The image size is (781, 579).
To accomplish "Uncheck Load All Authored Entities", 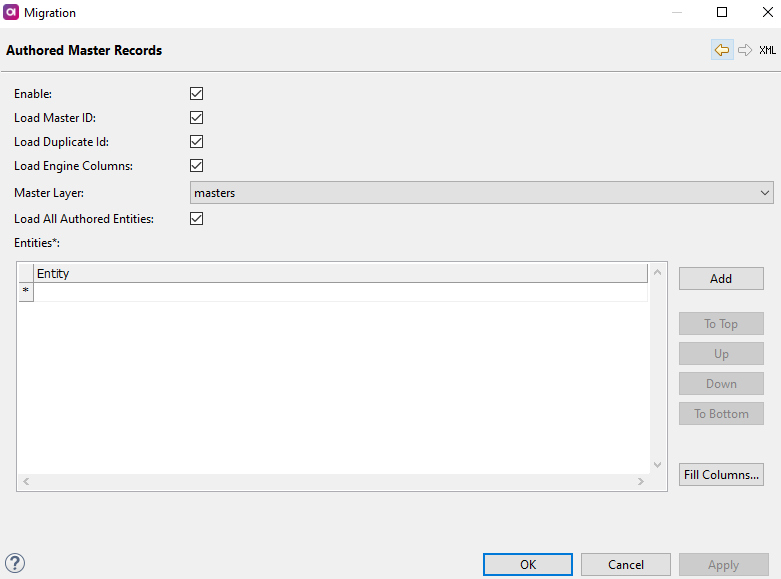I will point(197,219).
